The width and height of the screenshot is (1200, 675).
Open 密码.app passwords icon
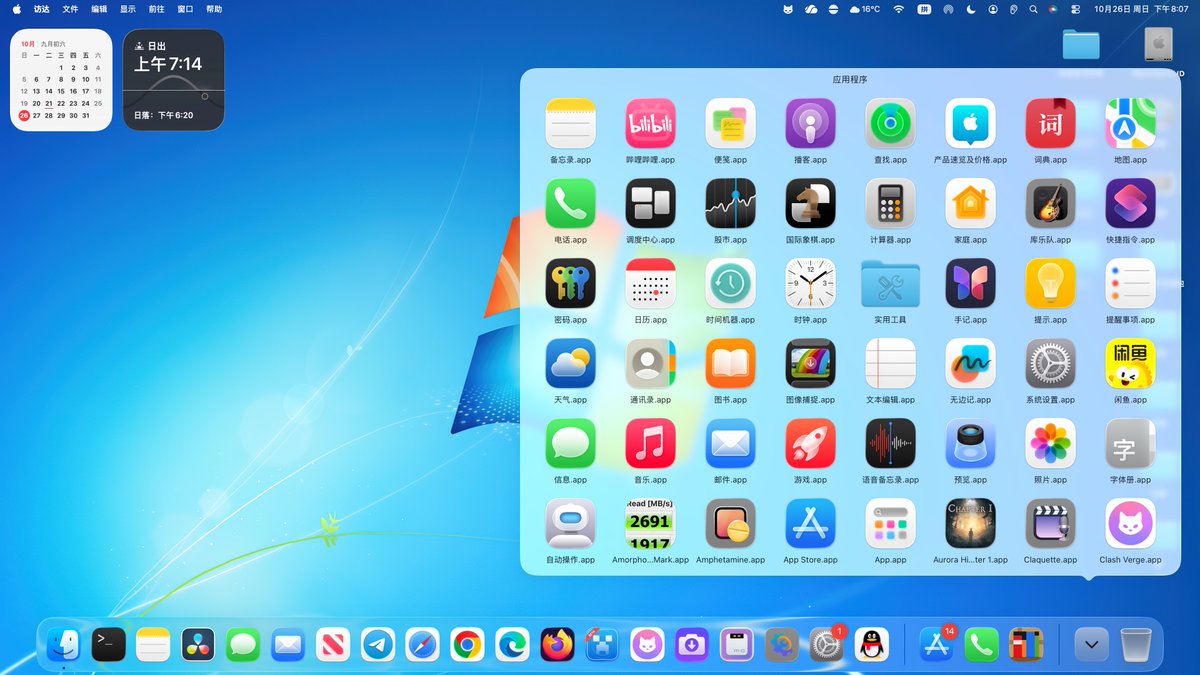[x=570, y=283]
